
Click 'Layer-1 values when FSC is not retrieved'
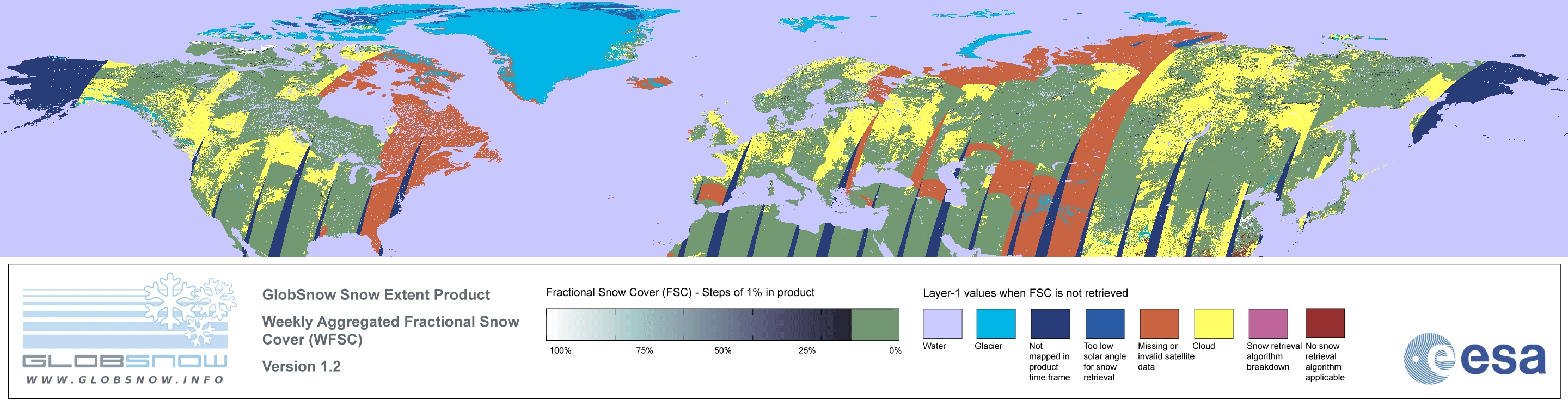point(1025,293)
